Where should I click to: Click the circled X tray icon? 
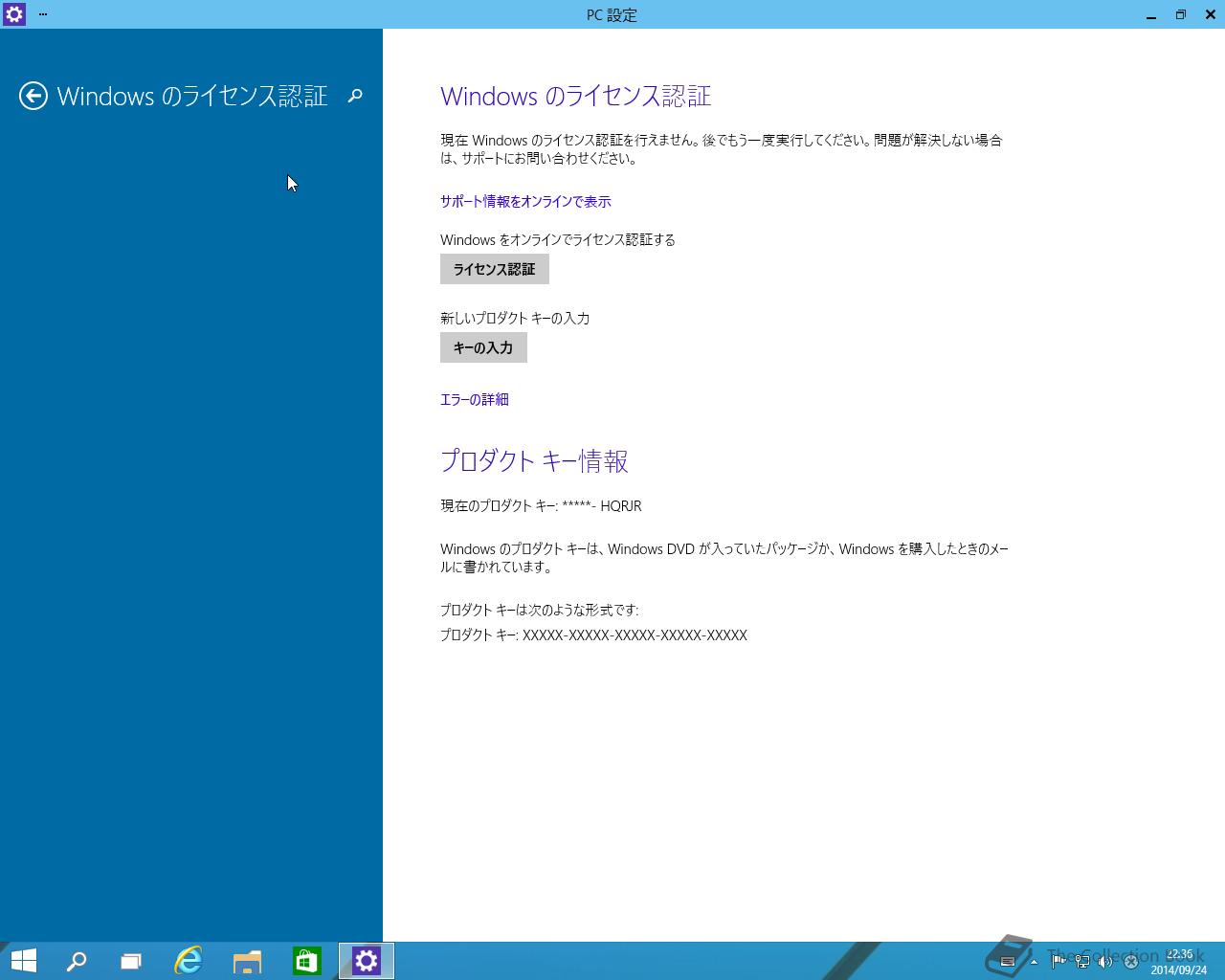tap(1130, 962)
